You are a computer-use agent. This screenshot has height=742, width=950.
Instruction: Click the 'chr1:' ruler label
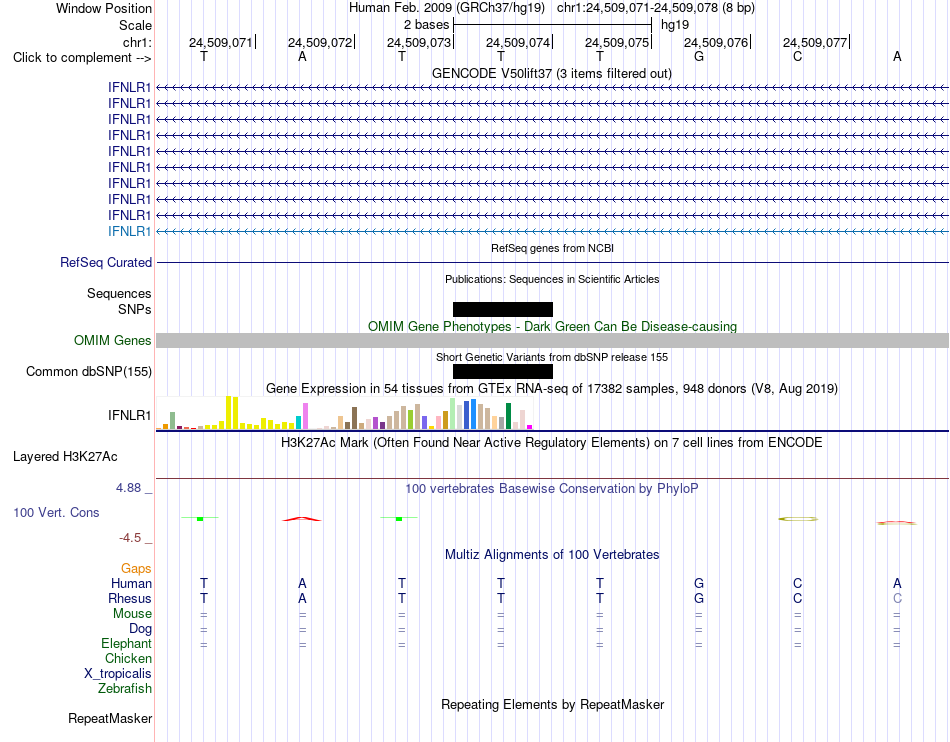click(x=137, y=42)
